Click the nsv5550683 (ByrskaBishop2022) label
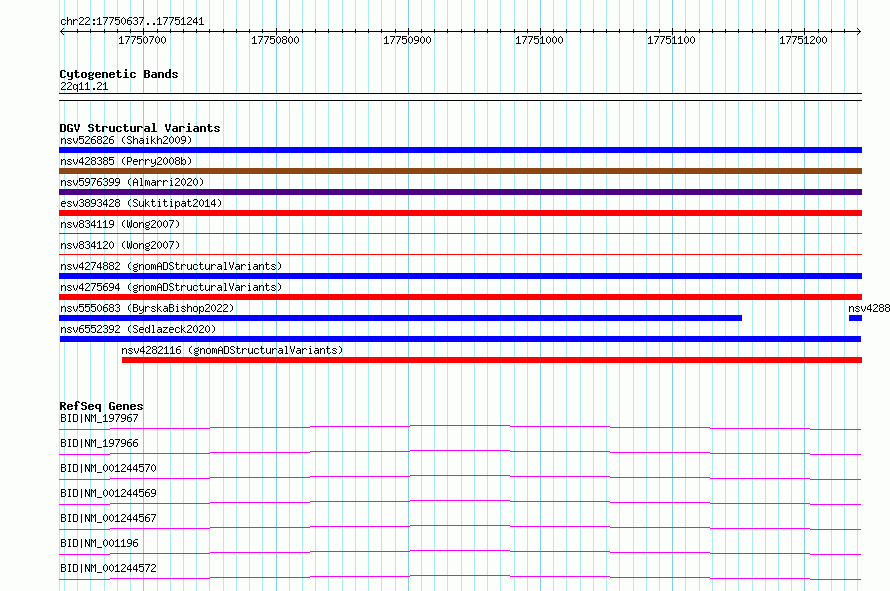This screenshot has width=890, height=591. click(147, 308)
